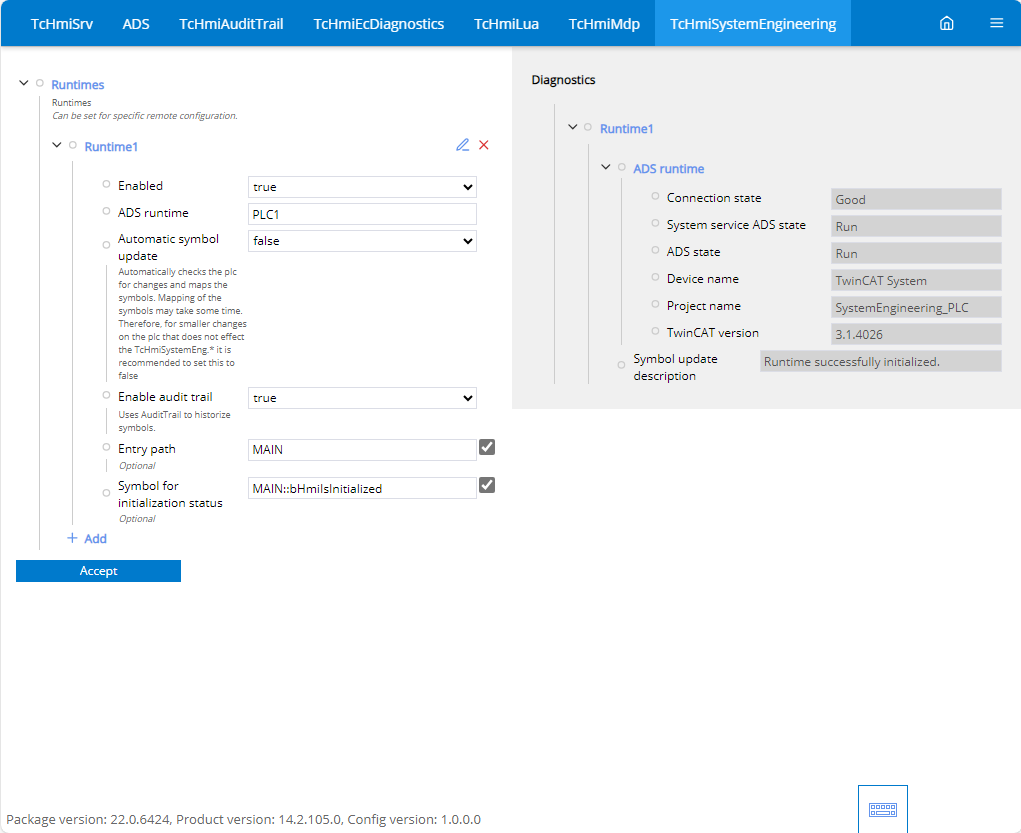Click the Device name value TwinCAT System
The width and height of the screenshot is (1021, 833).
click(x=916, y=281)
